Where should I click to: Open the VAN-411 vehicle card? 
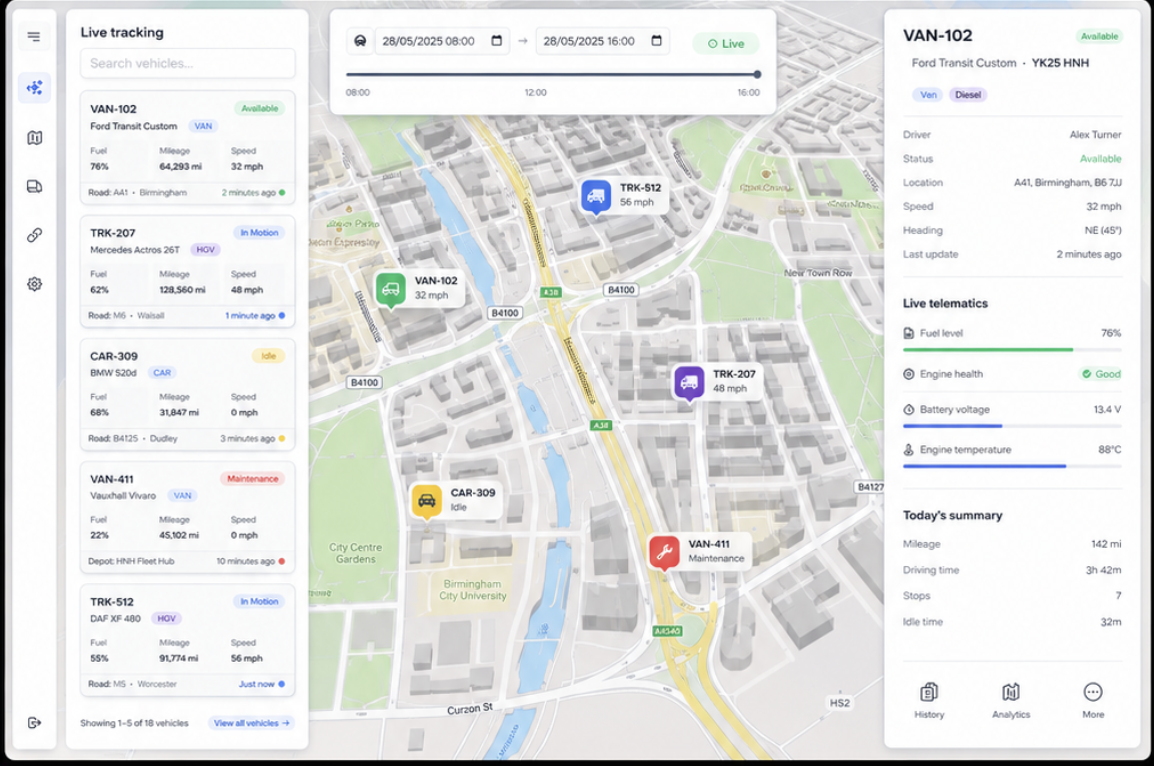(188, 517)
